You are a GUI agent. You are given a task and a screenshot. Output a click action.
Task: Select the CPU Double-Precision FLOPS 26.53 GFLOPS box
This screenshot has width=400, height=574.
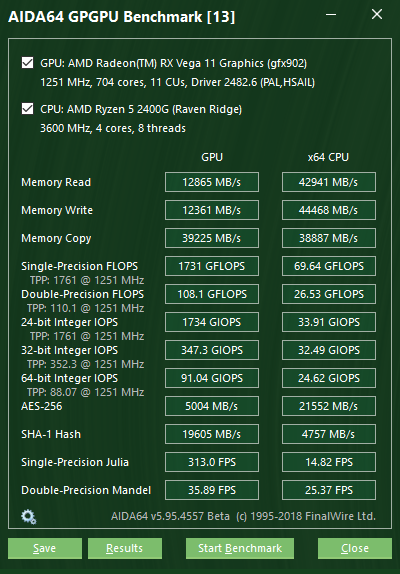pyautogui.click(x=329, y=294)
